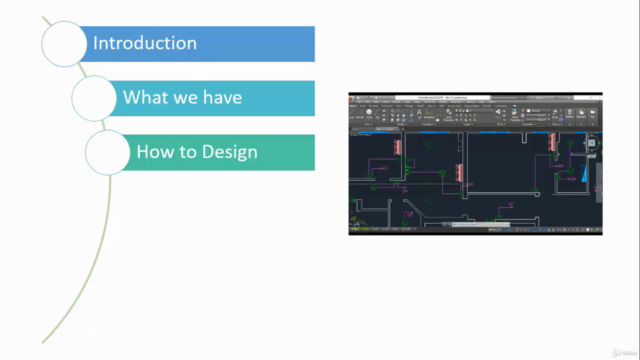Choose Match Properties in AutoCAD ribbon

click(x=515, y=115)
